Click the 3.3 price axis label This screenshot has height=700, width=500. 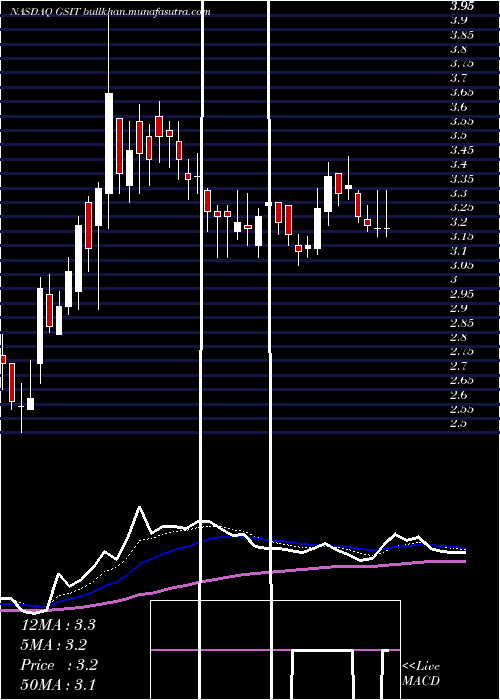point(459,193)
